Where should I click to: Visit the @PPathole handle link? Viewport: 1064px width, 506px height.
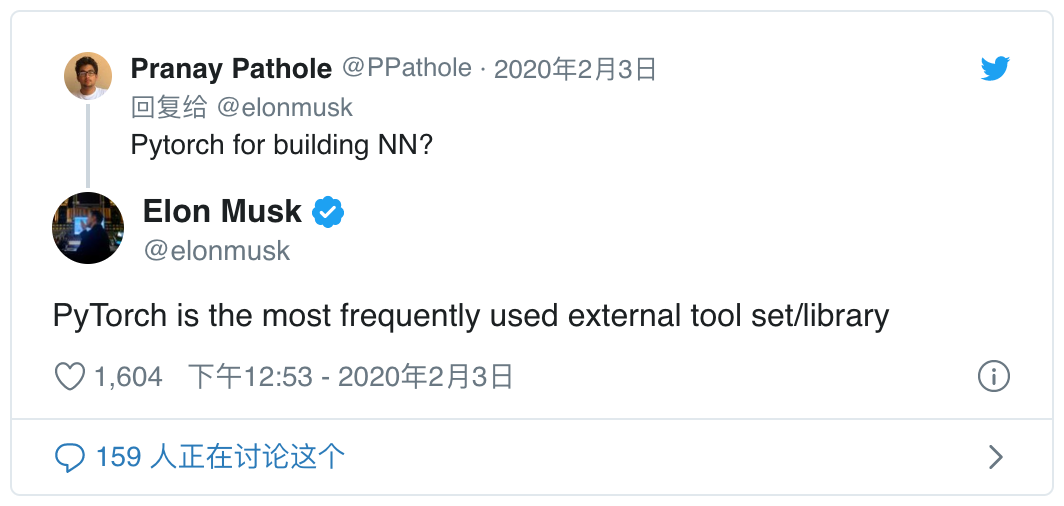[406, 68]
